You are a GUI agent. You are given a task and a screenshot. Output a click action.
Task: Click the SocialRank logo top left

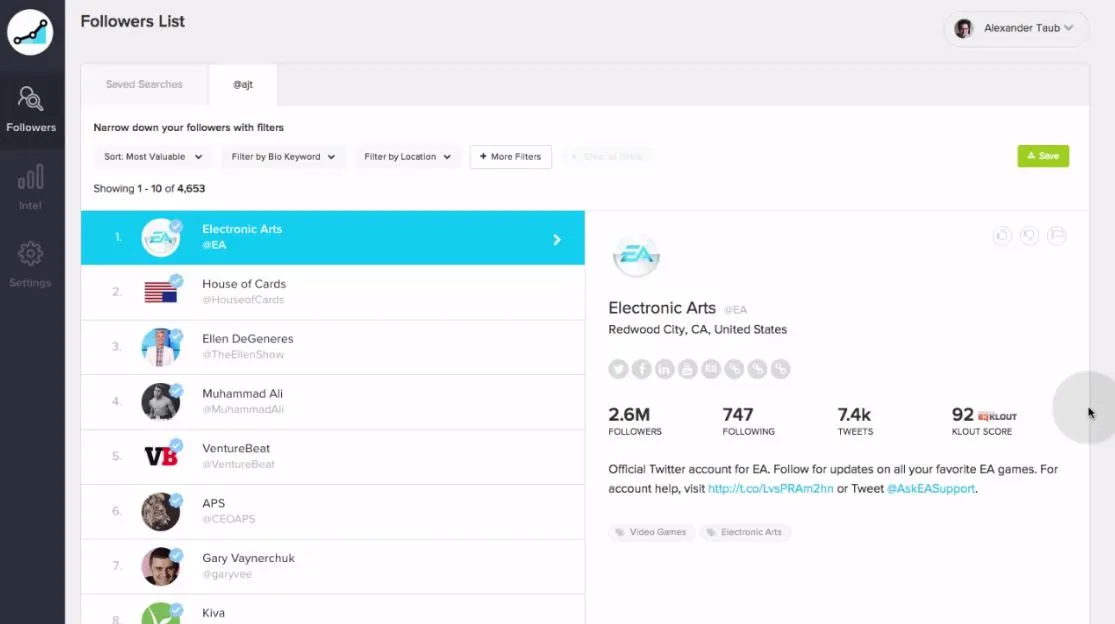(x=31, y=33)
